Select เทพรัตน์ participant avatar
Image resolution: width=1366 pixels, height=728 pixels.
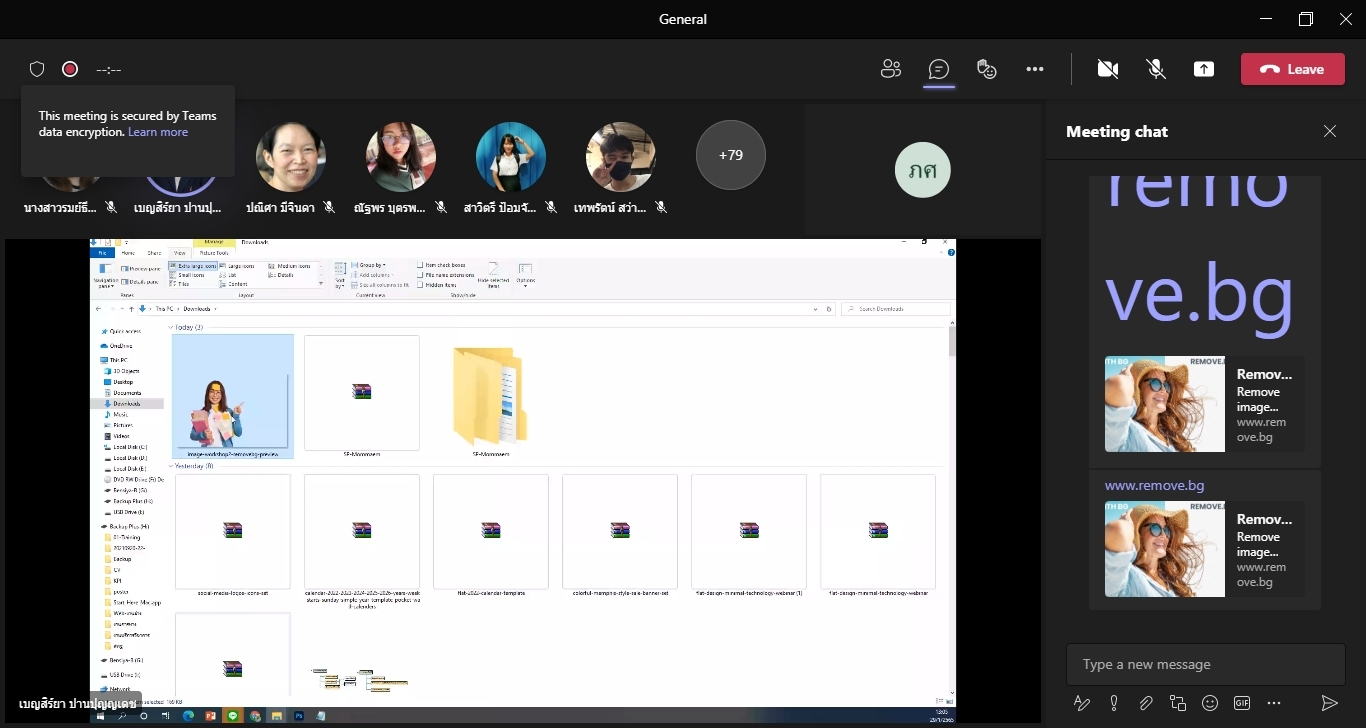click(621, 156)
